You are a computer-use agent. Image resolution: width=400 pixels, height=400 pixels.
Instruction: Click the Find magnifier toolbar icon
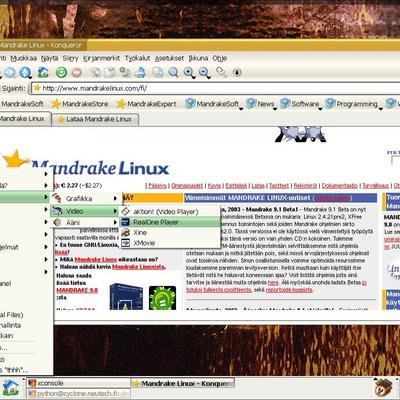point(173,72)
